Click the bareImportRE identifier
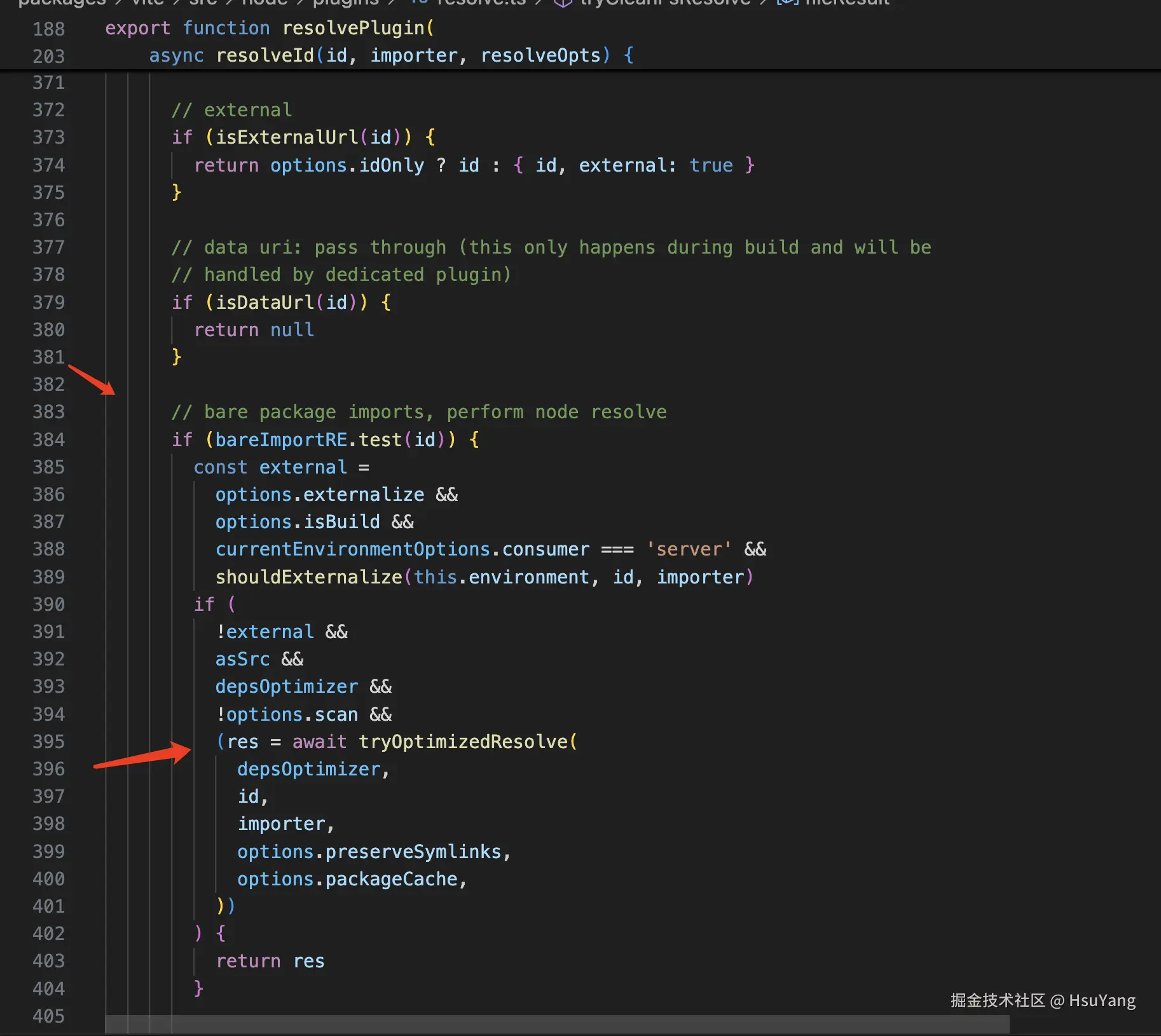Viewport: 1161px width, 1036px height. click(x=281, y=440)
